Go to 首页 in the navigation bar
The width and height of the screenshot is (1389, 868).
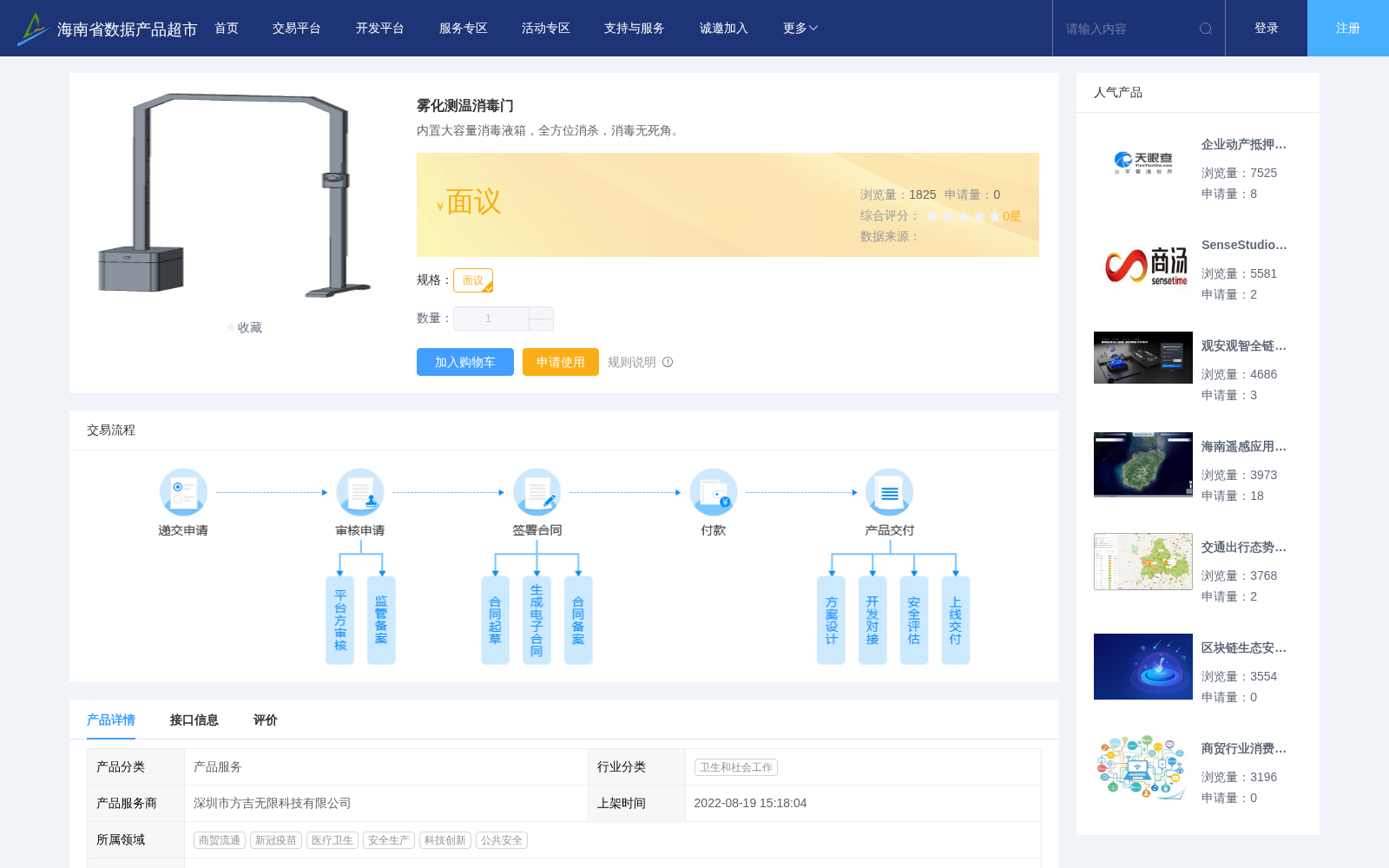pyautogui.click(x=227, y=29)
